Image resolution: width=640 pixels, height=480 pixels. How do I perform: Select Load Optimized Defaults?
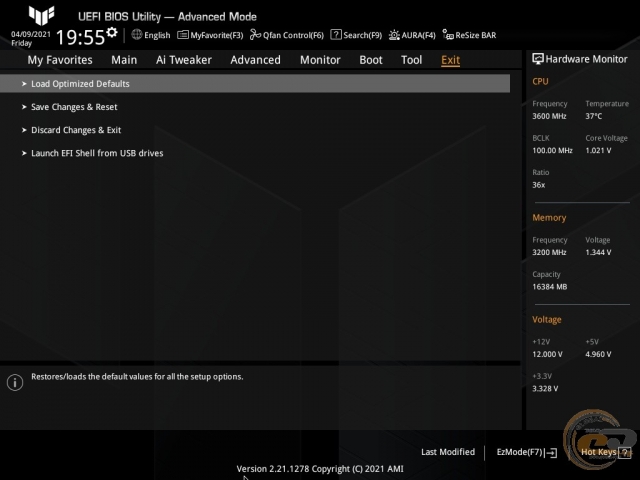click(255, 84)
